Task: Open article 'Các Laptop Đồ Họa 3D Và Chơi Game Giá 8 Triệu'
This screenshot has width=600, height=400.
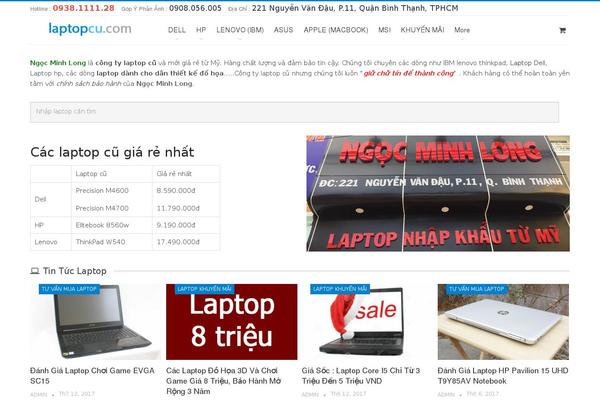Action: point(223,381)
